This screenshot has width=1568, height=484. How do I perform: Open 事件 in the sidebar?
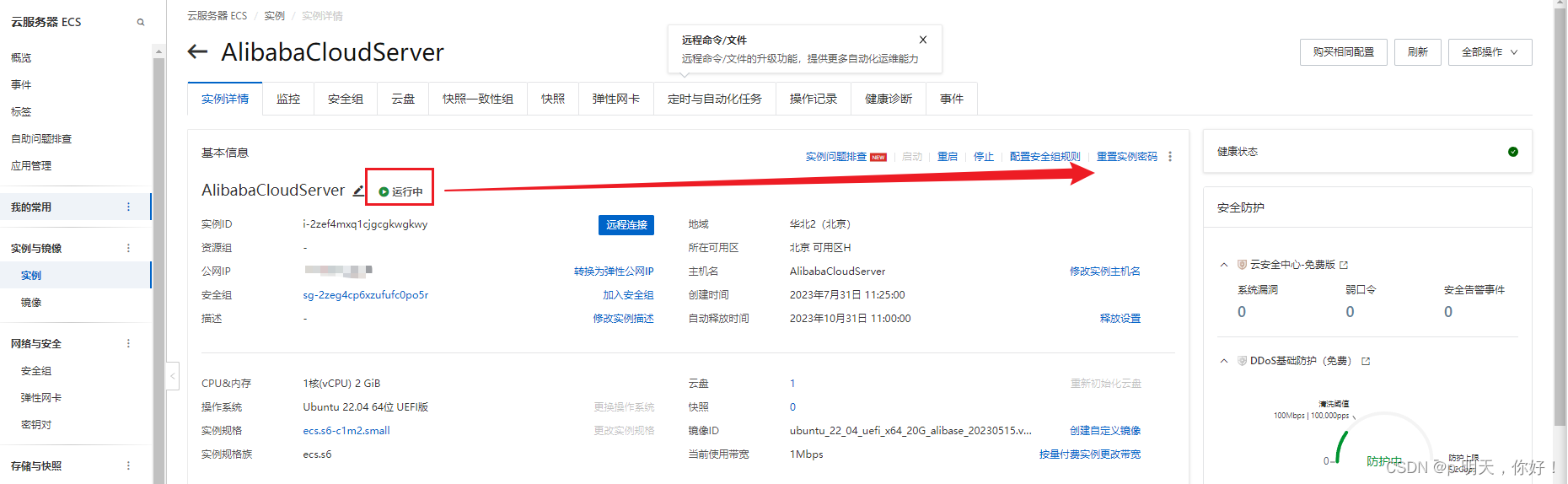[x=21, y=85]
